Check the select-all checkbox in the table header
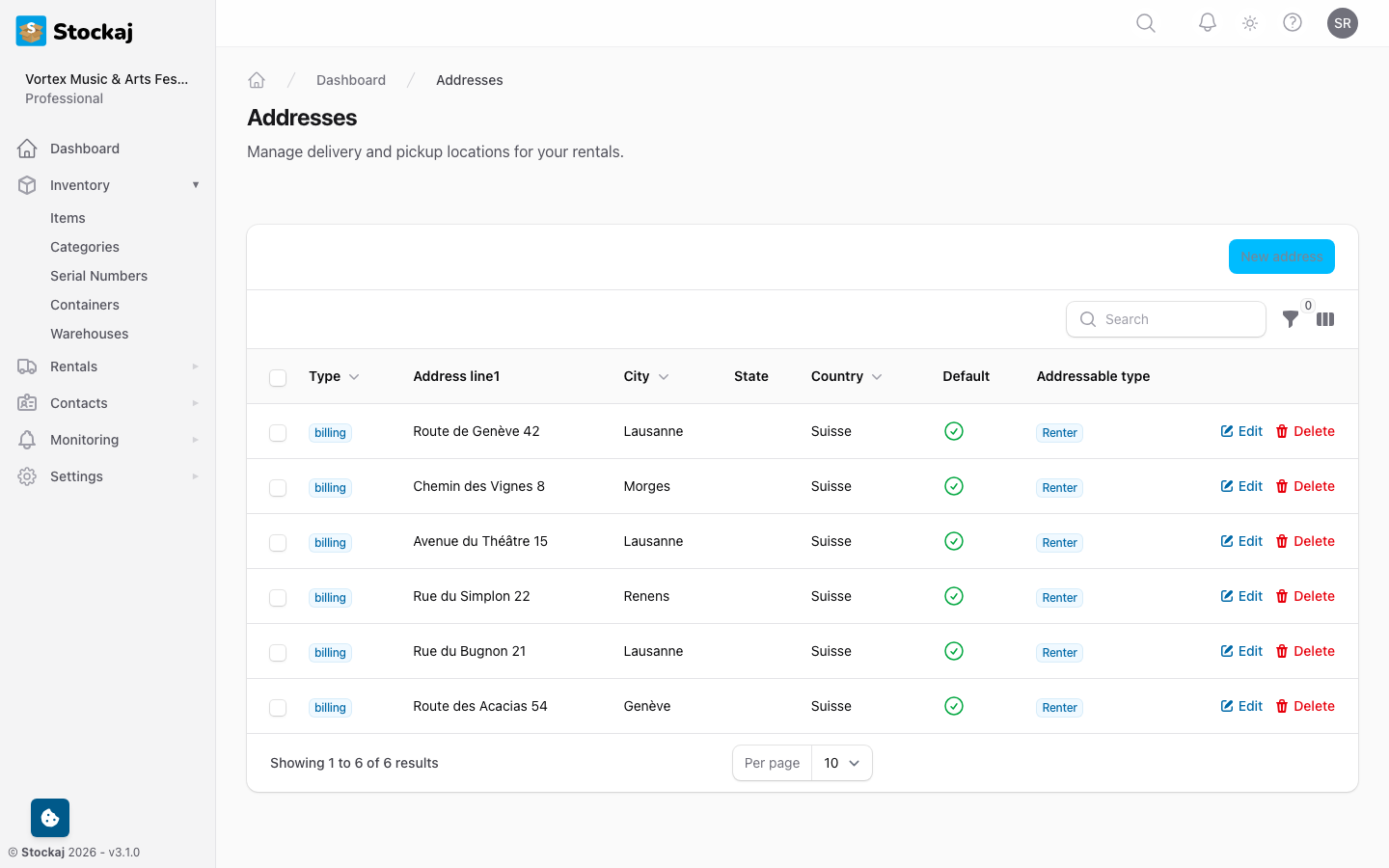 tap(278, 377)
